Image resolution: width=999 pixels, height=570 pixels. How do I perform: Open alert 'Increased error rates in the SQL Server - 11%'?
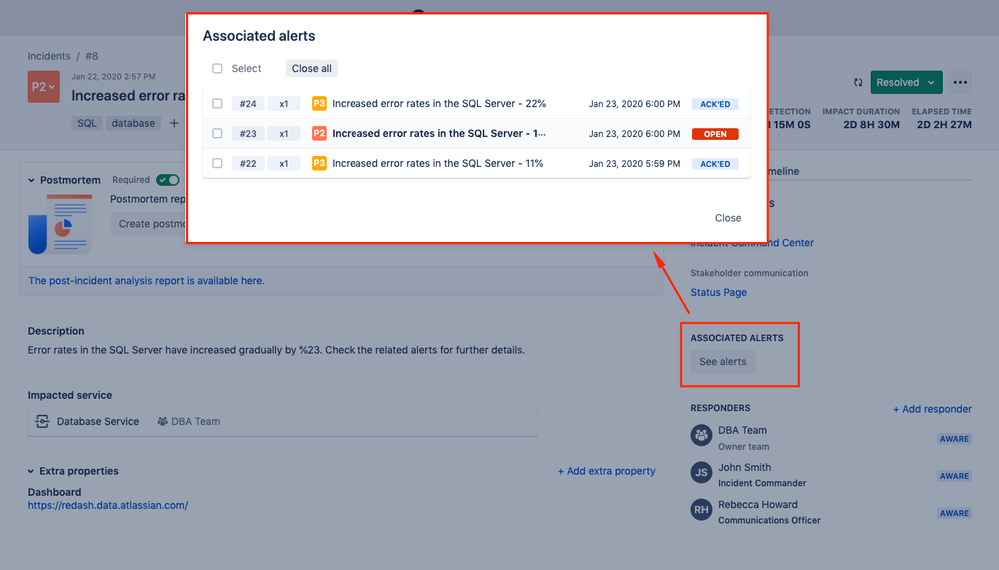click(438, 163)
